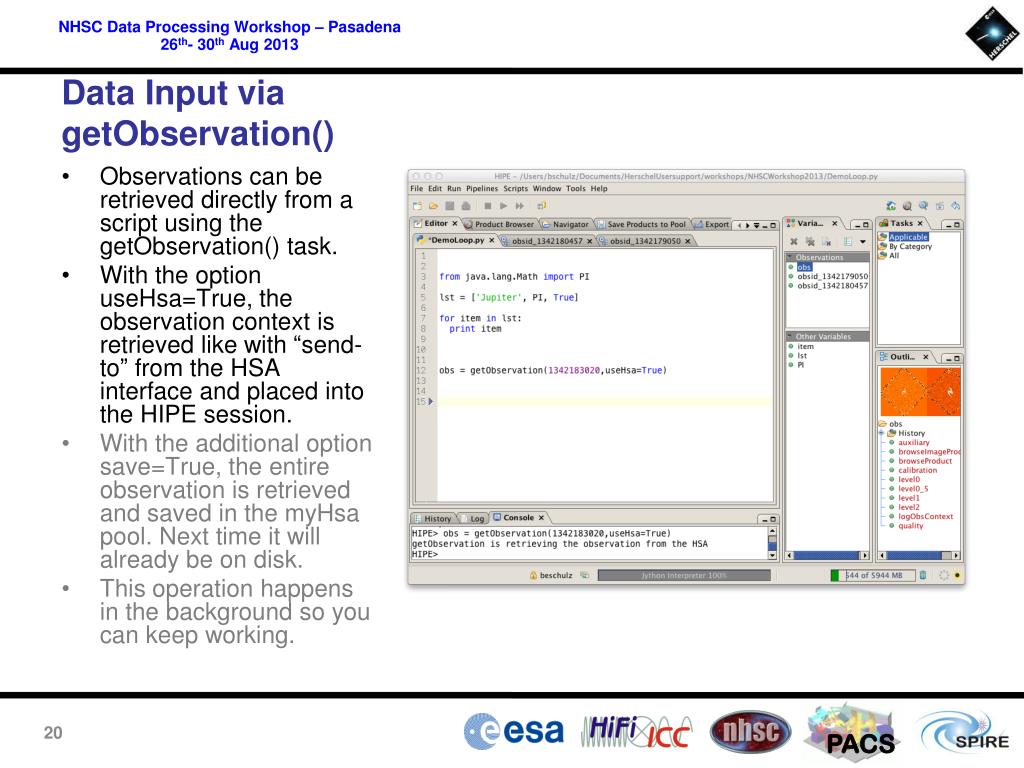
Task: Click the magnifier icon in right toolbar group
Action: 923,206
